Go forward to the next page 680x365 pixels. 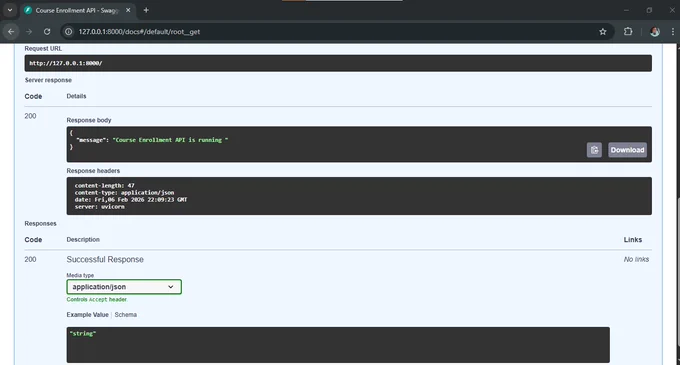click(x=29, y=32)
